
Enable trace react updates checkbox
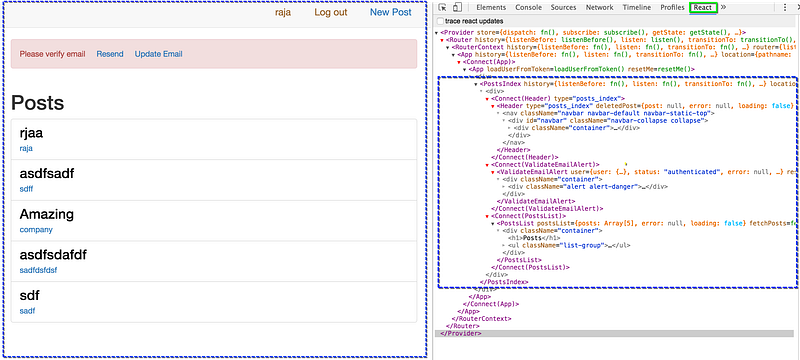coord(440,21)
